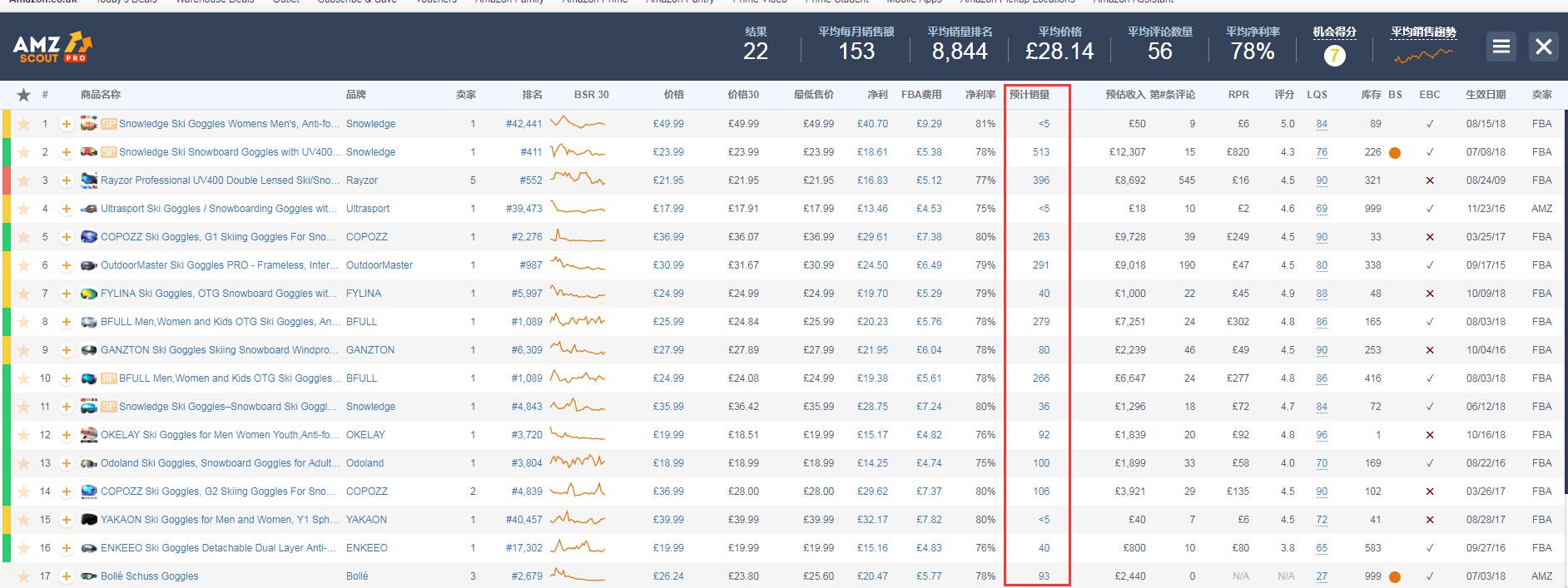Sort by 商品名称 column header
Viewport: 1568px width, 588px height.
click(101, 95)
